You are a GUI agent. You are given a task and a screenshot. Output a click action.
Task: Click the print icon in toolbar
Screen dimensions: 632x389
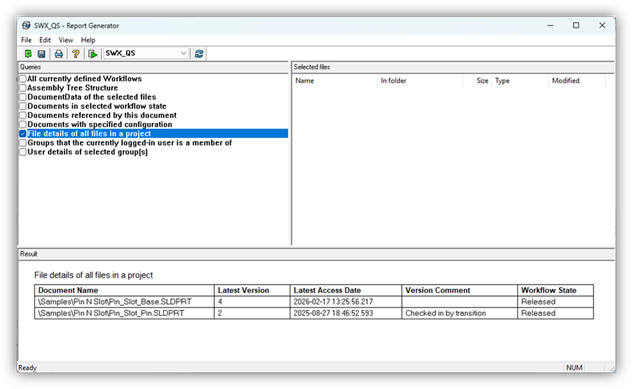(x=59, y=54)
